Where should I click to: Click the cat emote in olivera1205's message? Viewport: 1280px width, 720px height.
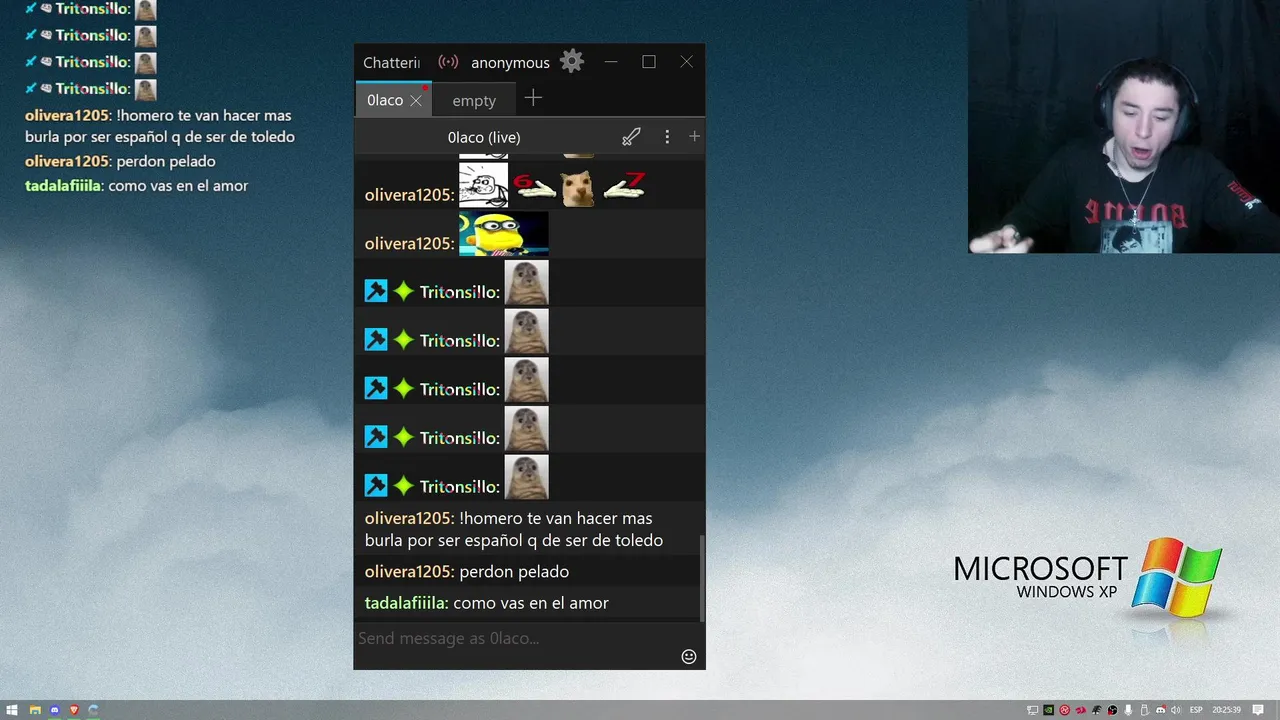coord(577,187)
